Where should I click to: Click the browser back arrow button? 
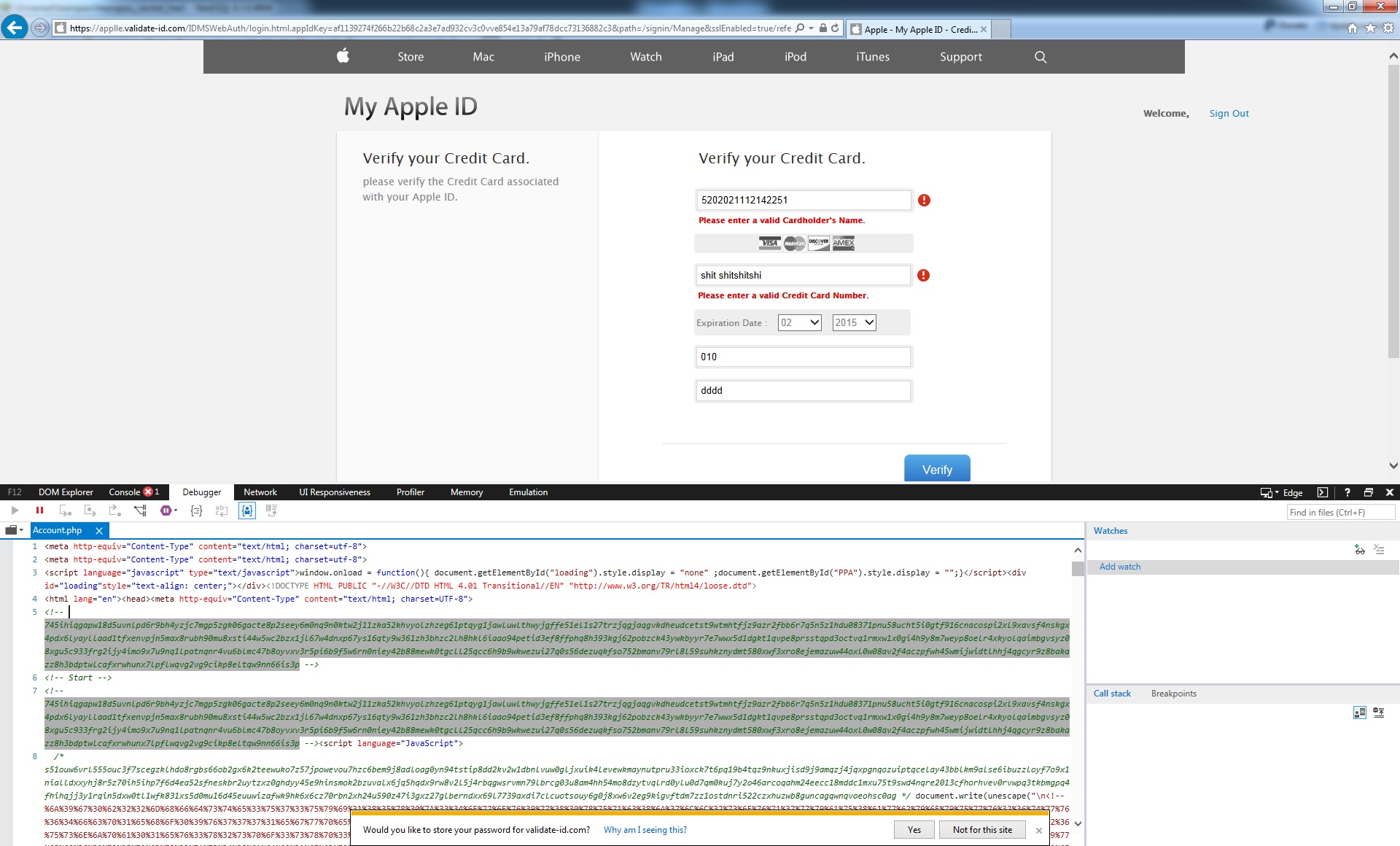(x=15, y=28)
